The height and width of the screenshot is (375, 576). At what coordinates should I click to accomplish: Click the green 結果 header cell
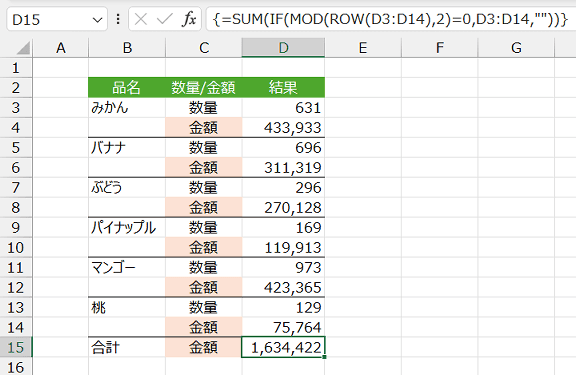[283, 87]
